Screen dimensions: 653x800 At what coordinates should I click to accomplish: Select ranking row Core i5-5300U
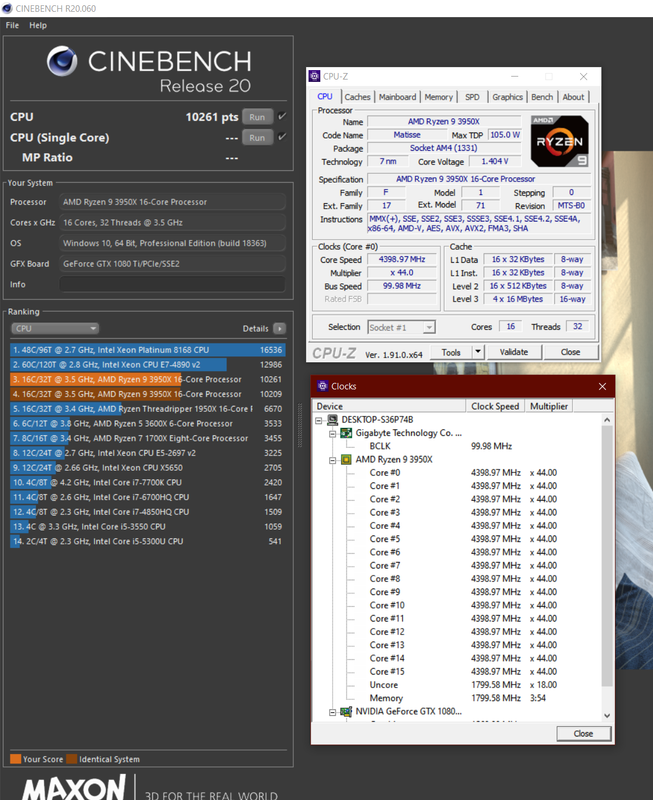click(x=147, y=541)
